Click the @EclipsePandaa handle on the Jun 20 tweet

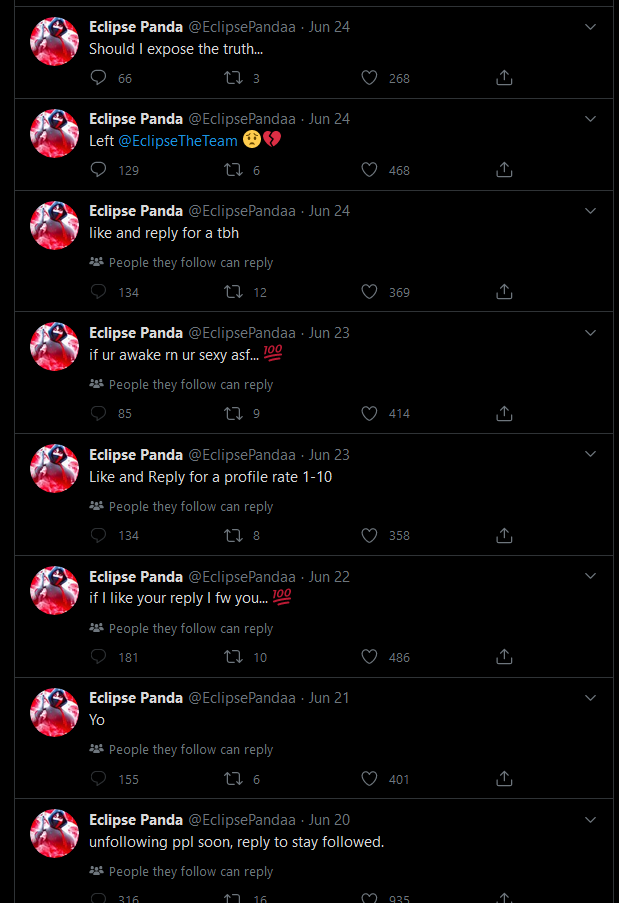tap(242, 820)
